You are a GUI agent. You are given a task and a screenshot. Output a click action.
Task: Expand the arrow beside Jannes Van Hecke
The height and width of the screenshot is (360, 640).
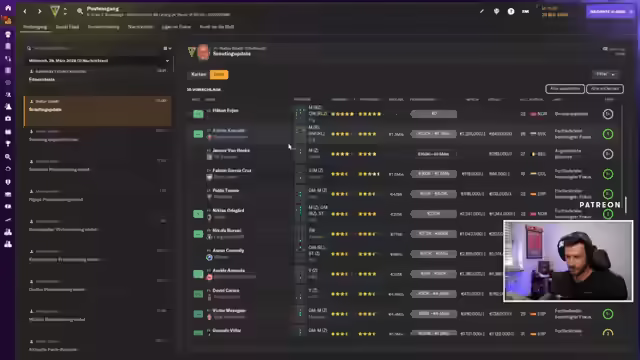click(x=209, y=151)
